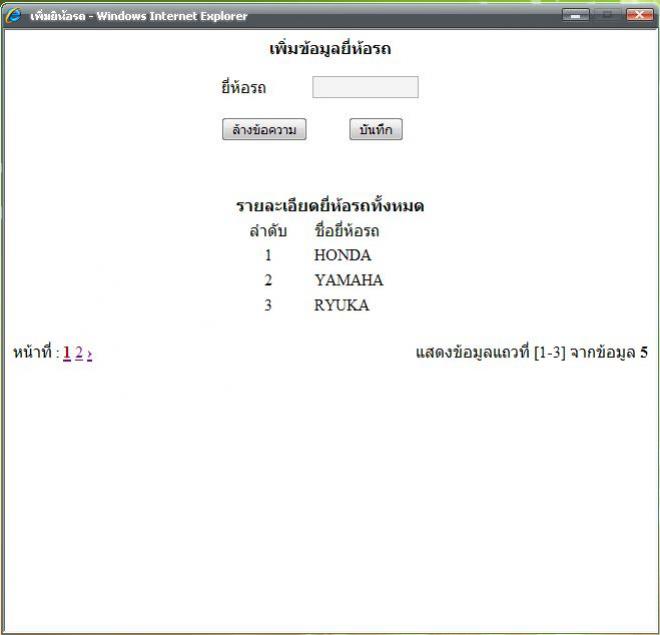Click the sequence number 2 cell
This screenshot has width=660, height=635.
[268, 280]
